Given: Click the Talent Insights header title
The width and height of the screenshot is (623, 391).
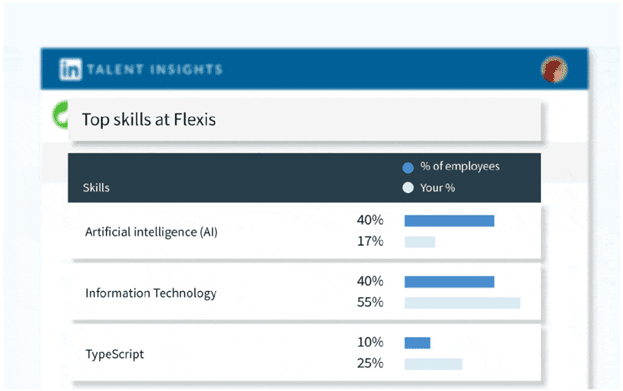Looking at the screenshot, I should click(155, 70).
